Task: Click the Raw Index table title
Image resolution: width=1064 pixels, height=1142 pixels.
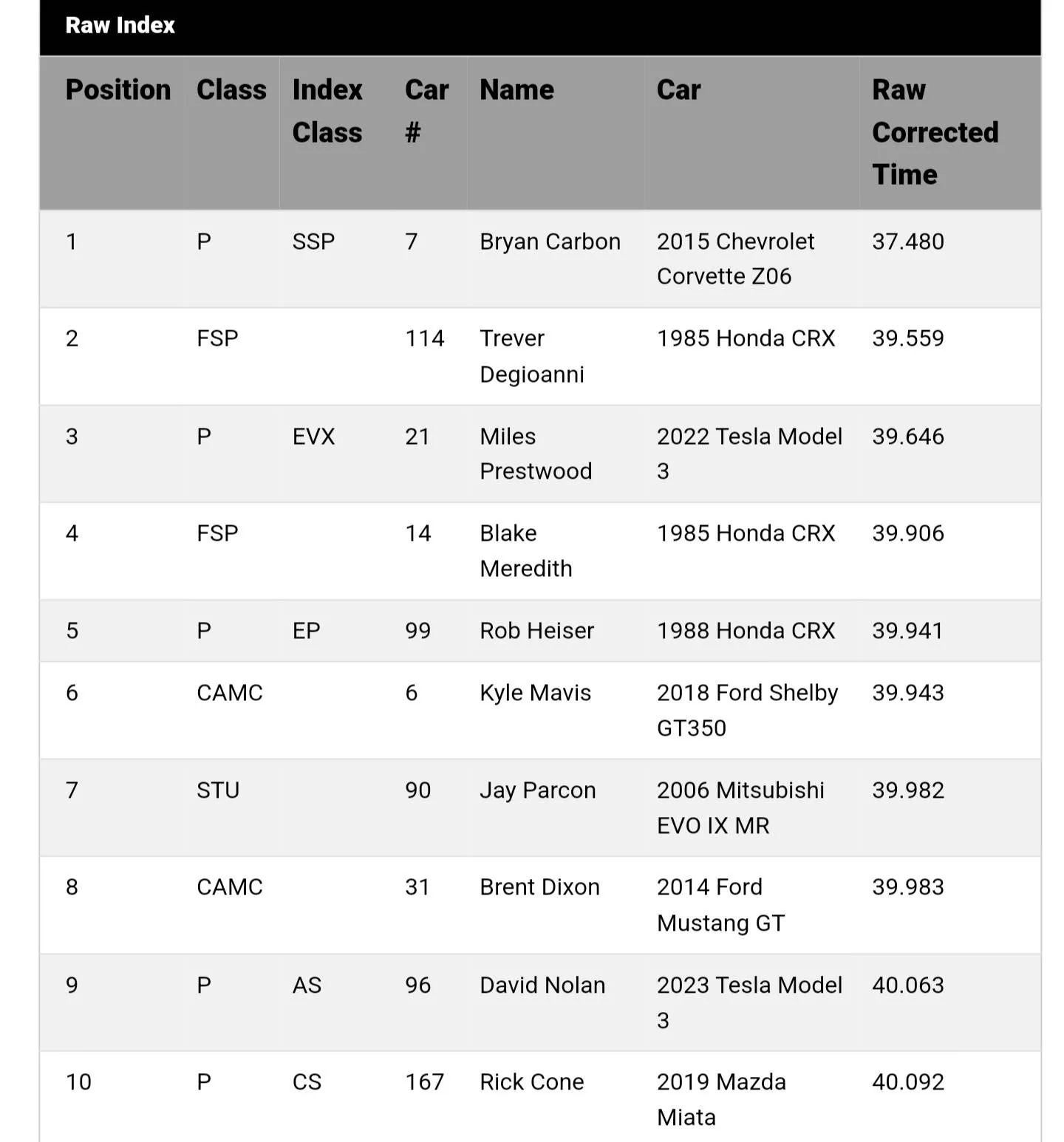Action: pyautogui.click(x=120, y=25)
